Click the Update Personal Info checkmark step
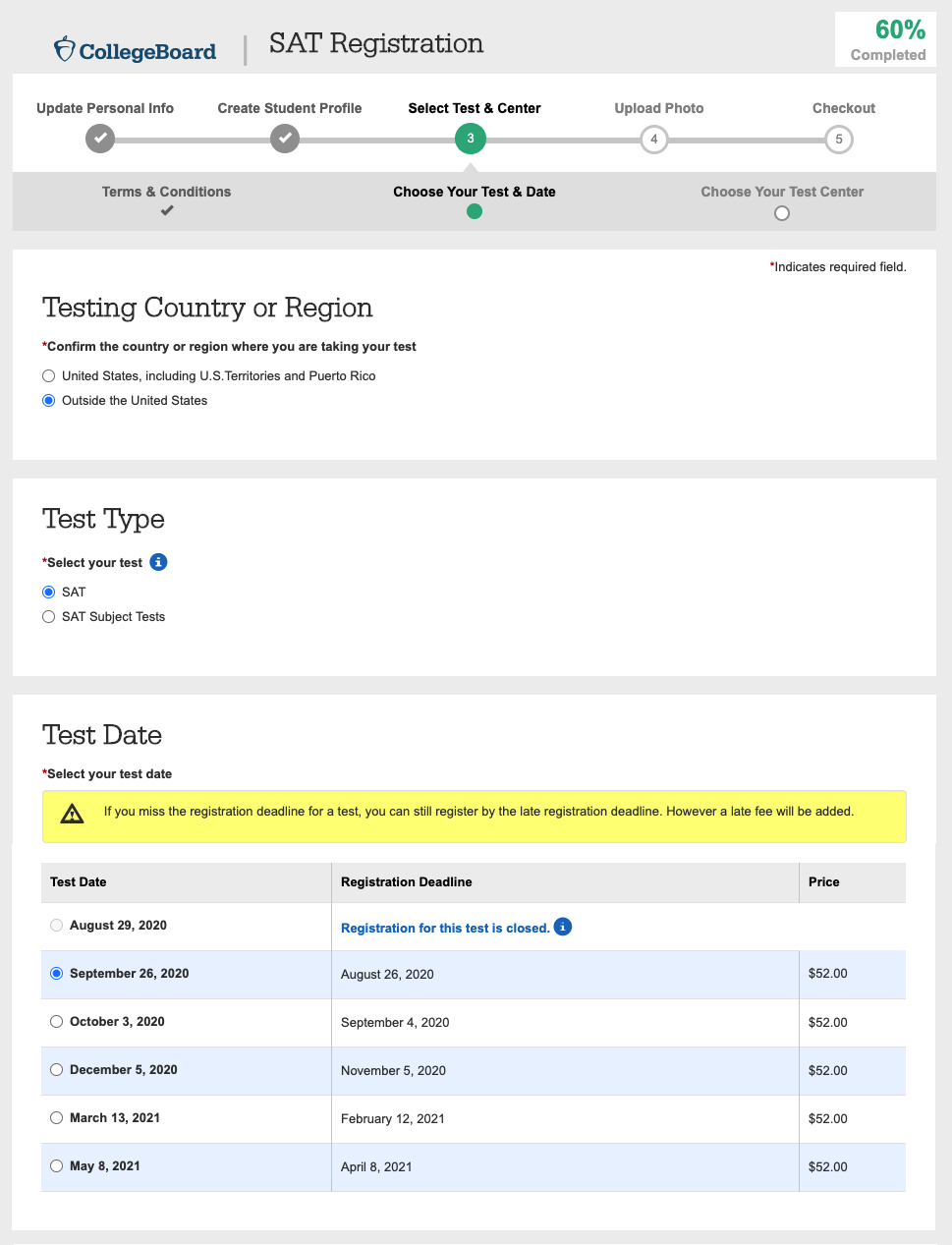952x1245 pixels. [x=100, y=139]
